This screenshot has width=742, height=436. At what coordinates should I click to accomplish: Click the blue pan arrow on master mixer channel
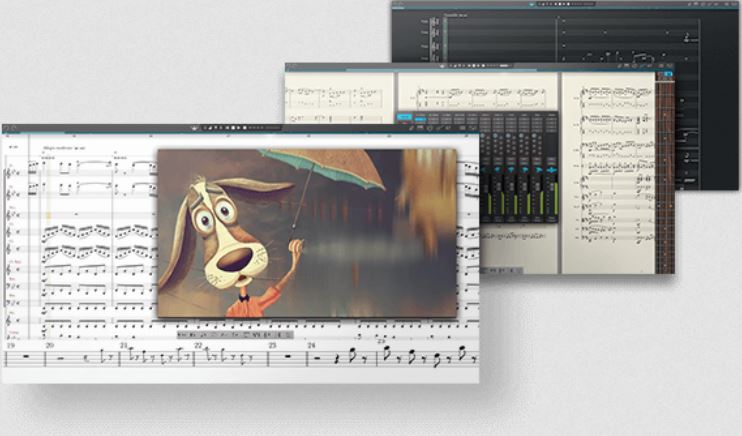pos(552,169)
